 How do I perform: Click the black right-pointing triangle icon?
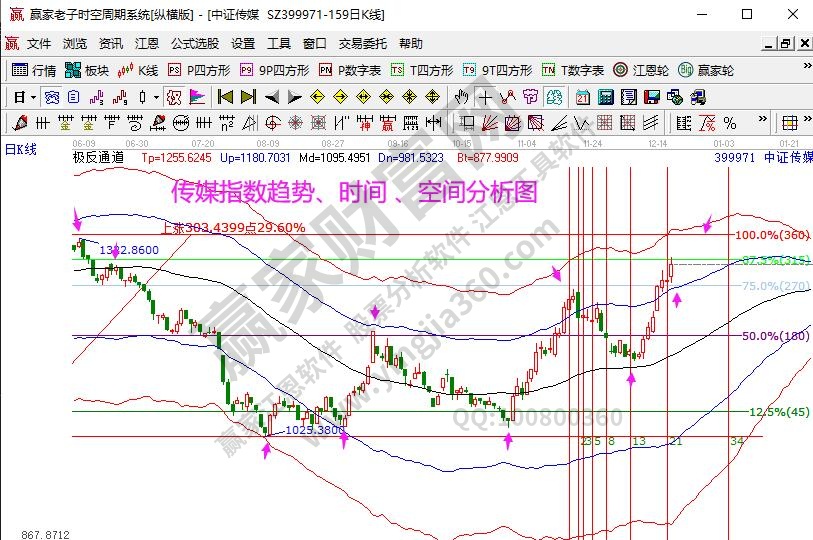pyautogui.click(x=295, y=97)
